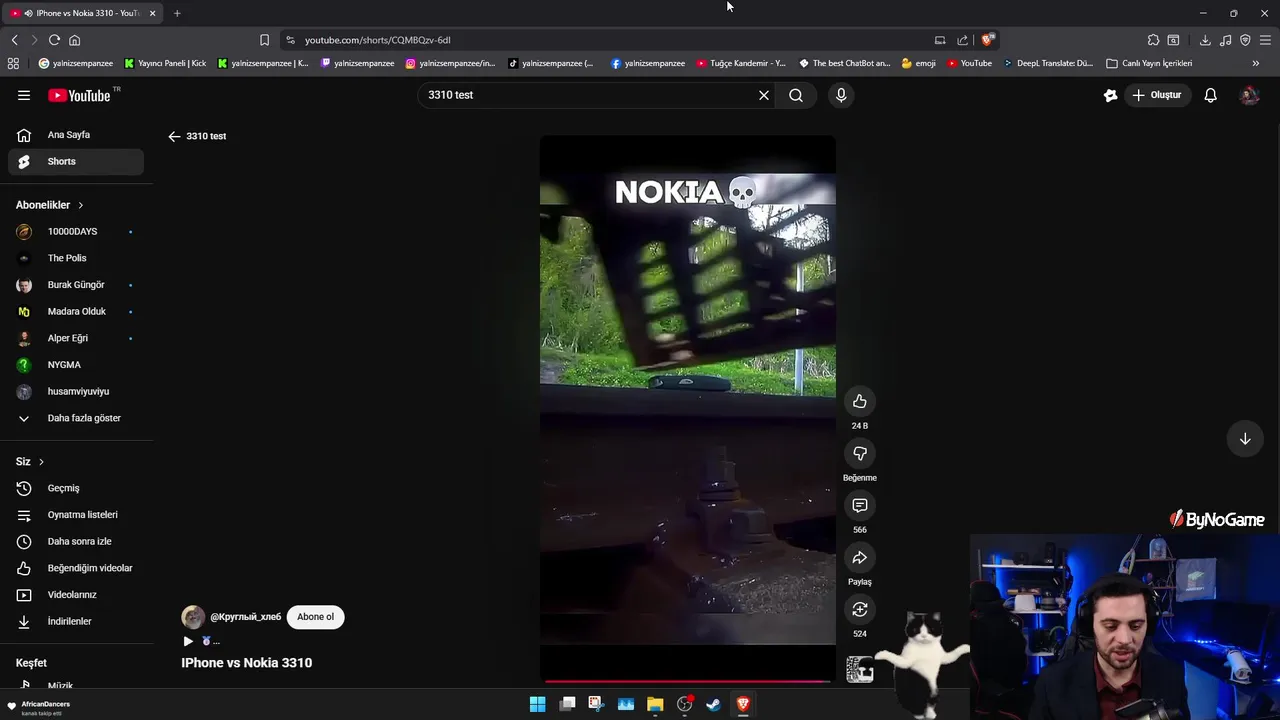Screen dimensions: 1280x720
Task: Open @Круглый_хлеб channel link
Action: click(x=245, y=617)
